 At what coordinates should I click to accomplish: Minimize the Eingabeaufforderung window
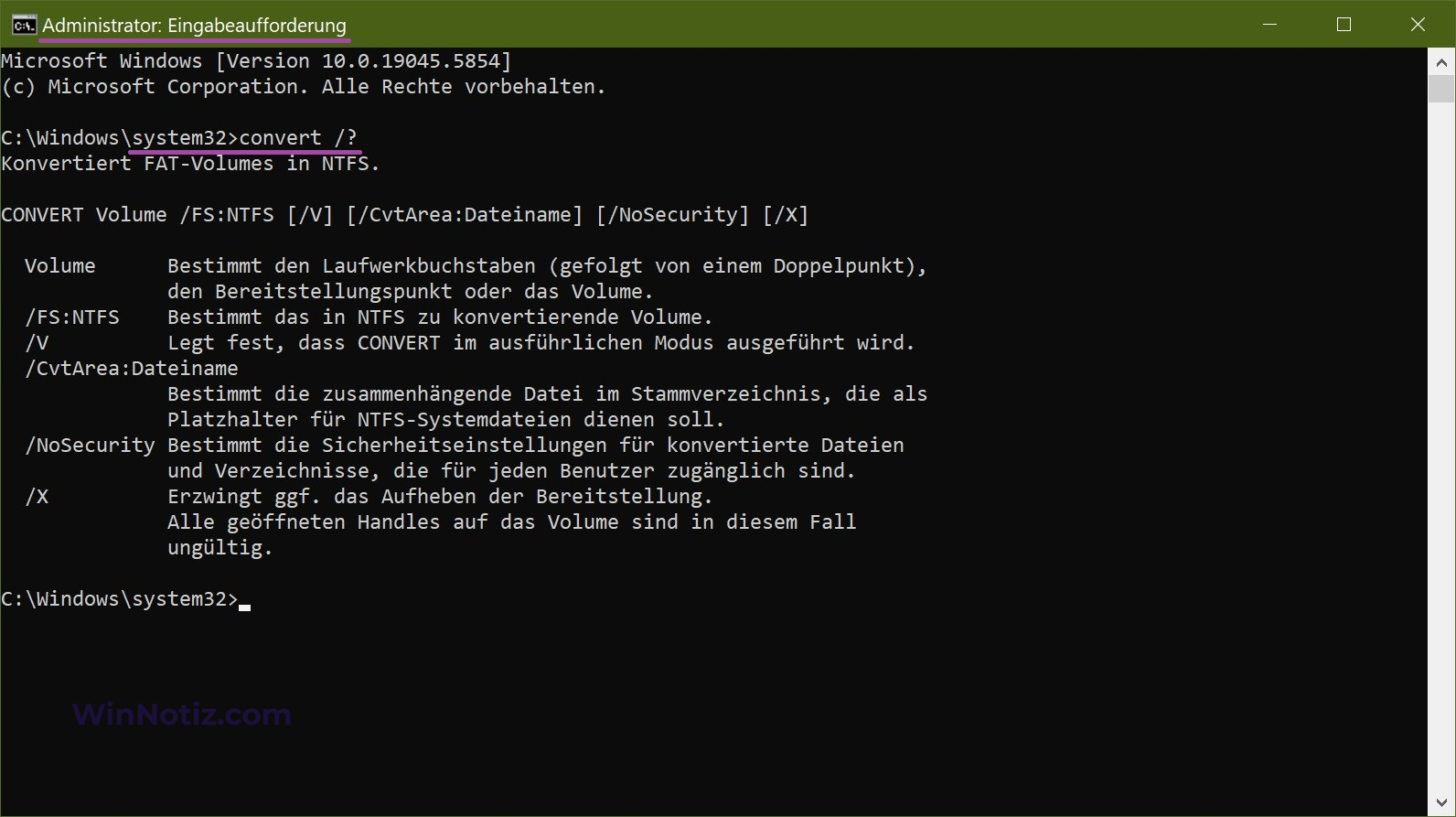coord(1269,25)
